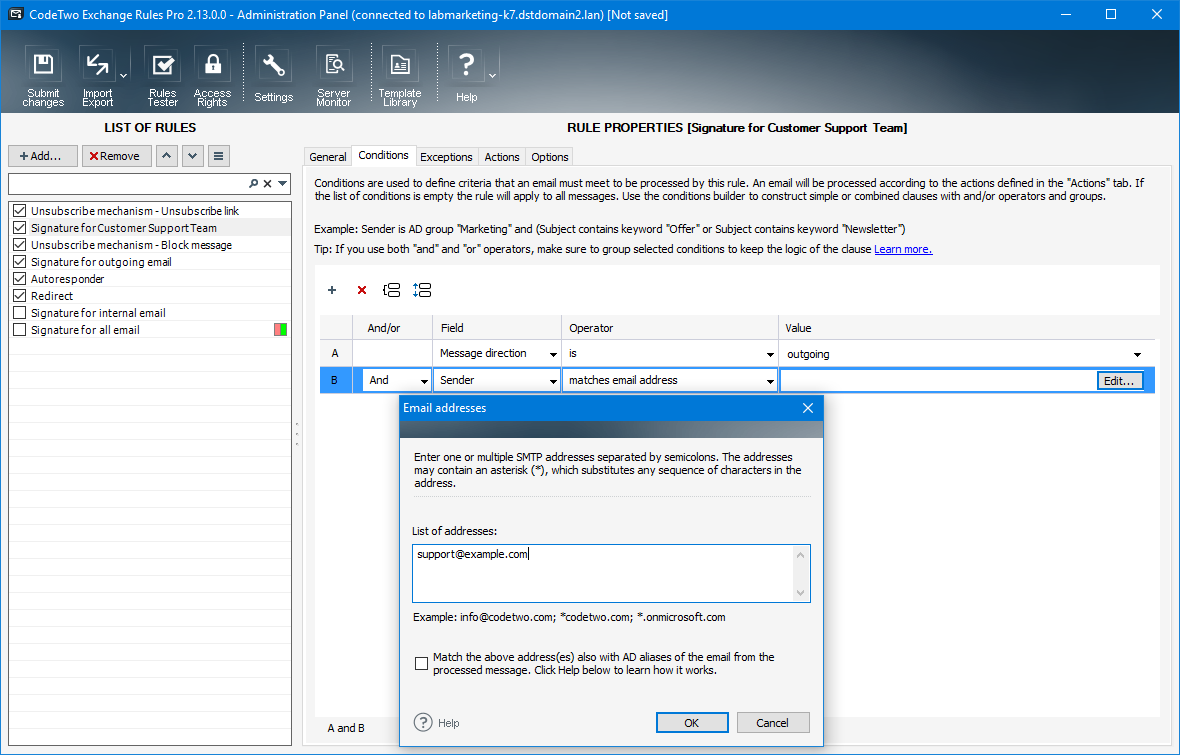Expand the Help toolbar dropdown arrow
This screenshot has width=1180, height=755.
pyautogui.click(x=492, y=76)
